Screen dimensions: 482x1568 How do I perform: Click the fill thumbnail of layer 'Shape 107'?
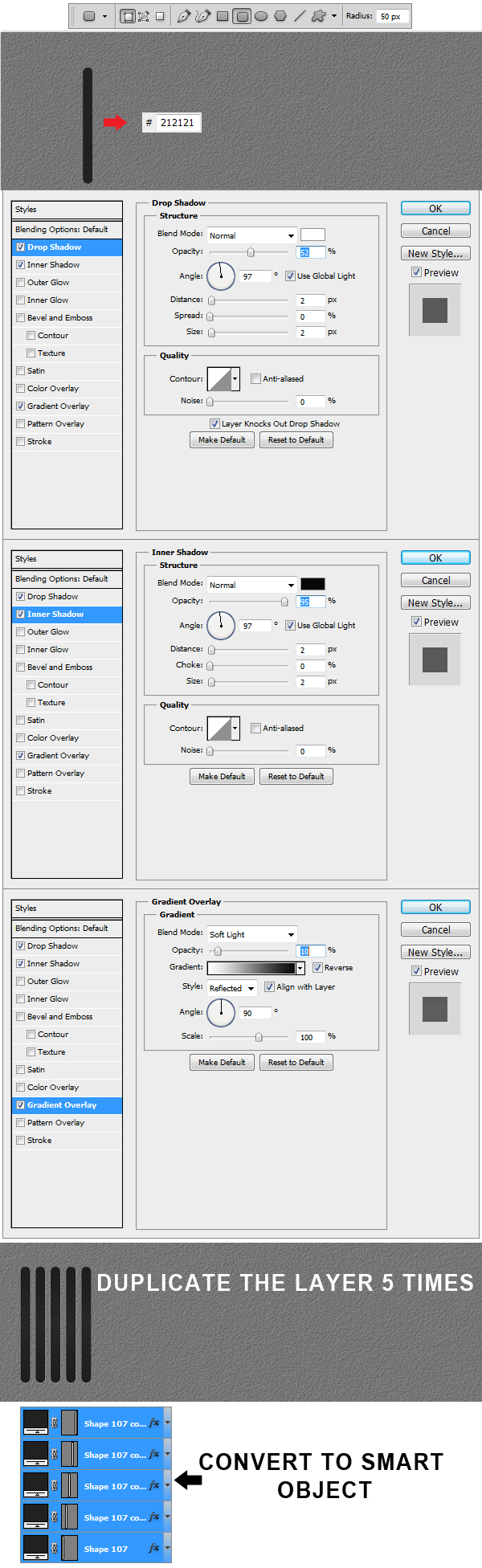coord(36,1548)
